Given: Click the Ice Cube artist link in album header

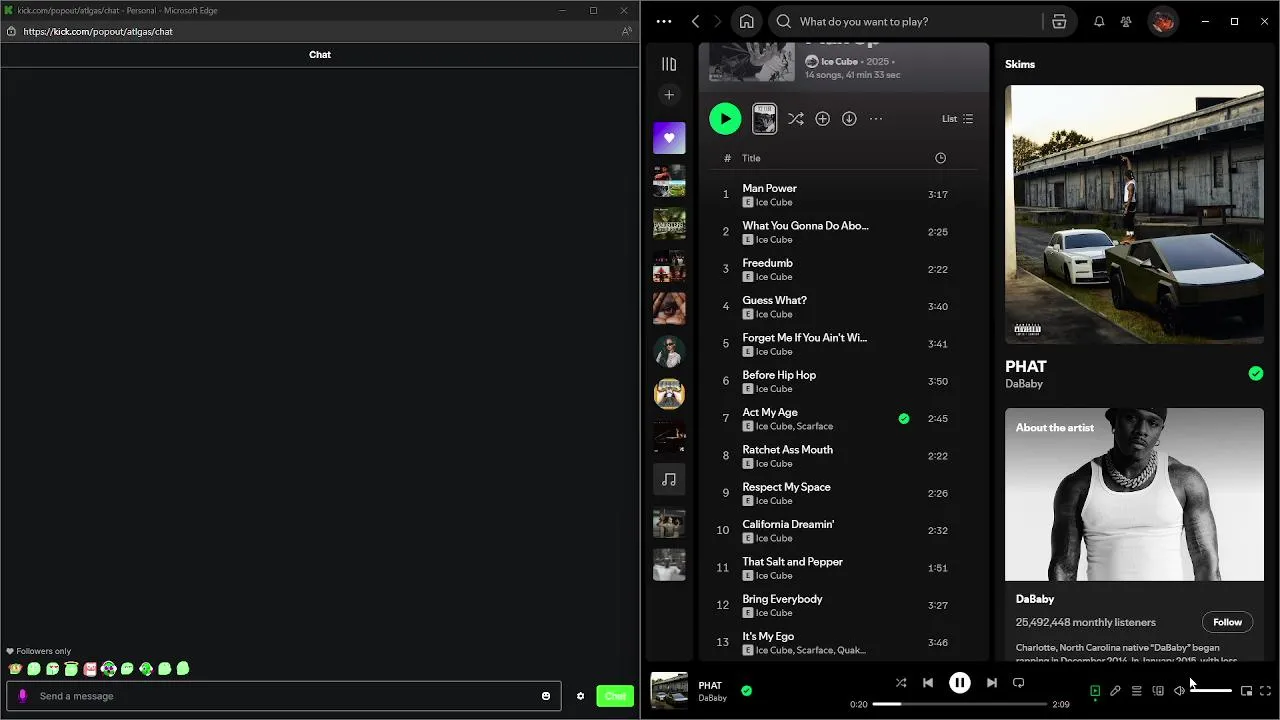Looking at the screenshot, I should pos(839,62).
